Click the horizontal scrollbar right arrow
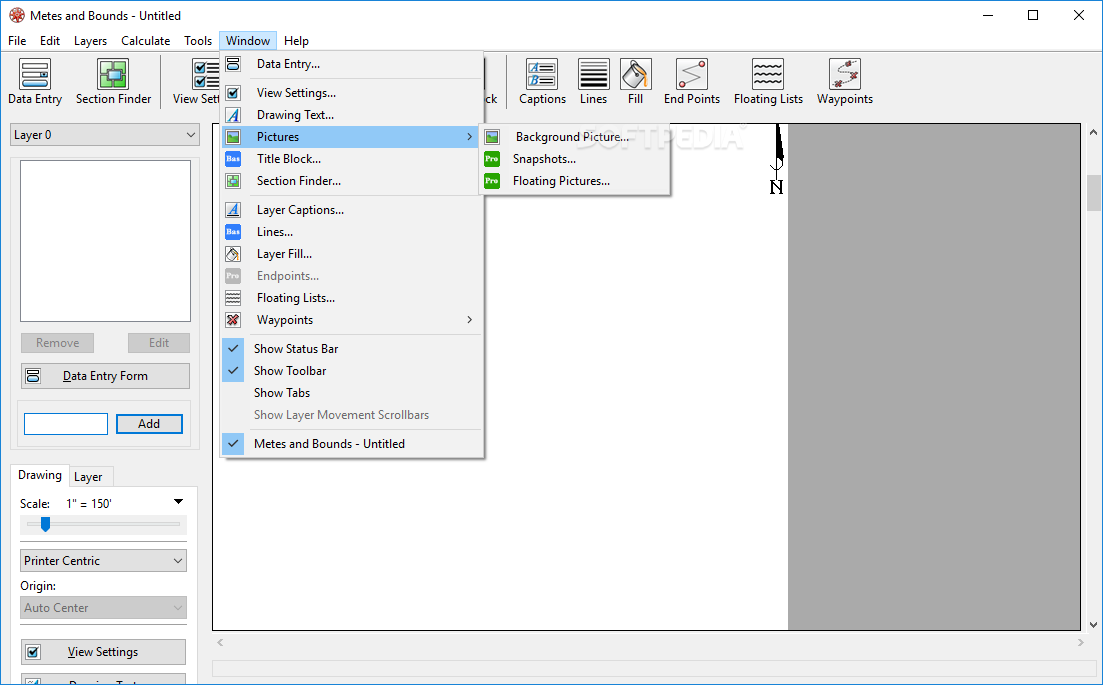The image size is (1103, 685). (1080, 642)
